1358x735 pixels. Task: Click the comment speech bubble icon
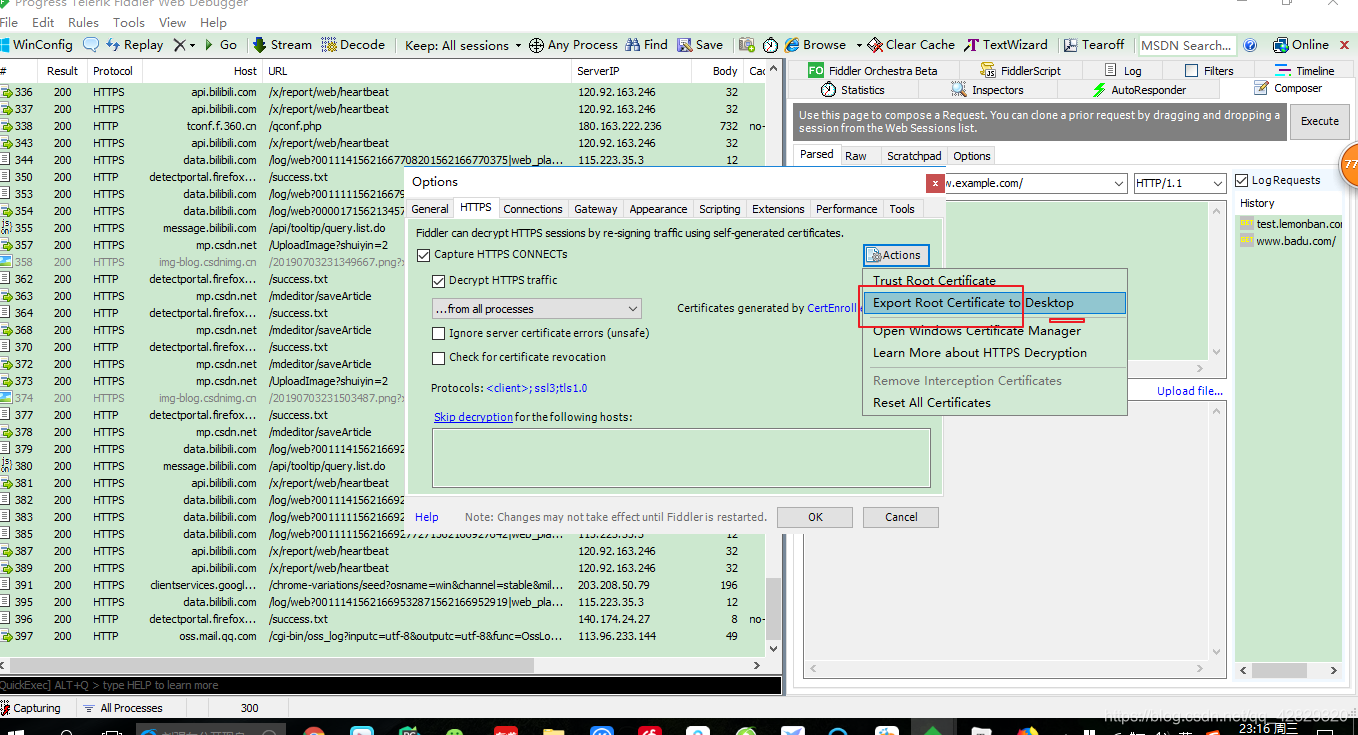pos(91,45)
